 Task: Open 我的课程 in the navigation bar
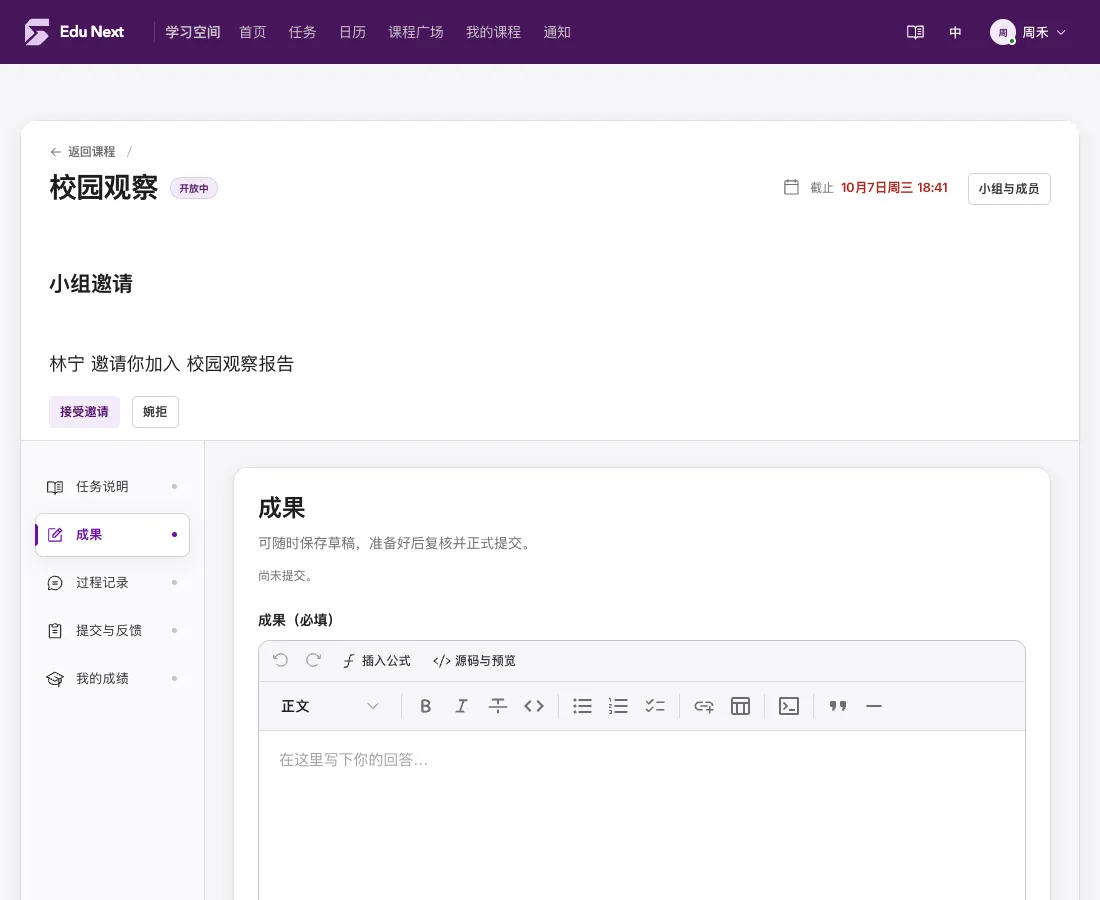[x=493, y=32]
